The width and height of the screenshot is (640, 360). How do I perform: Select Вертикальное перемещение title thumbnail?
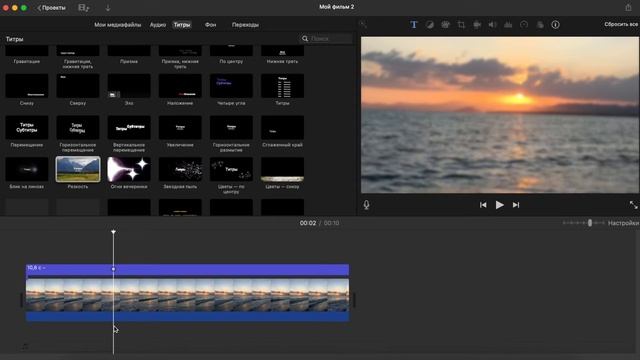[129, 127]
